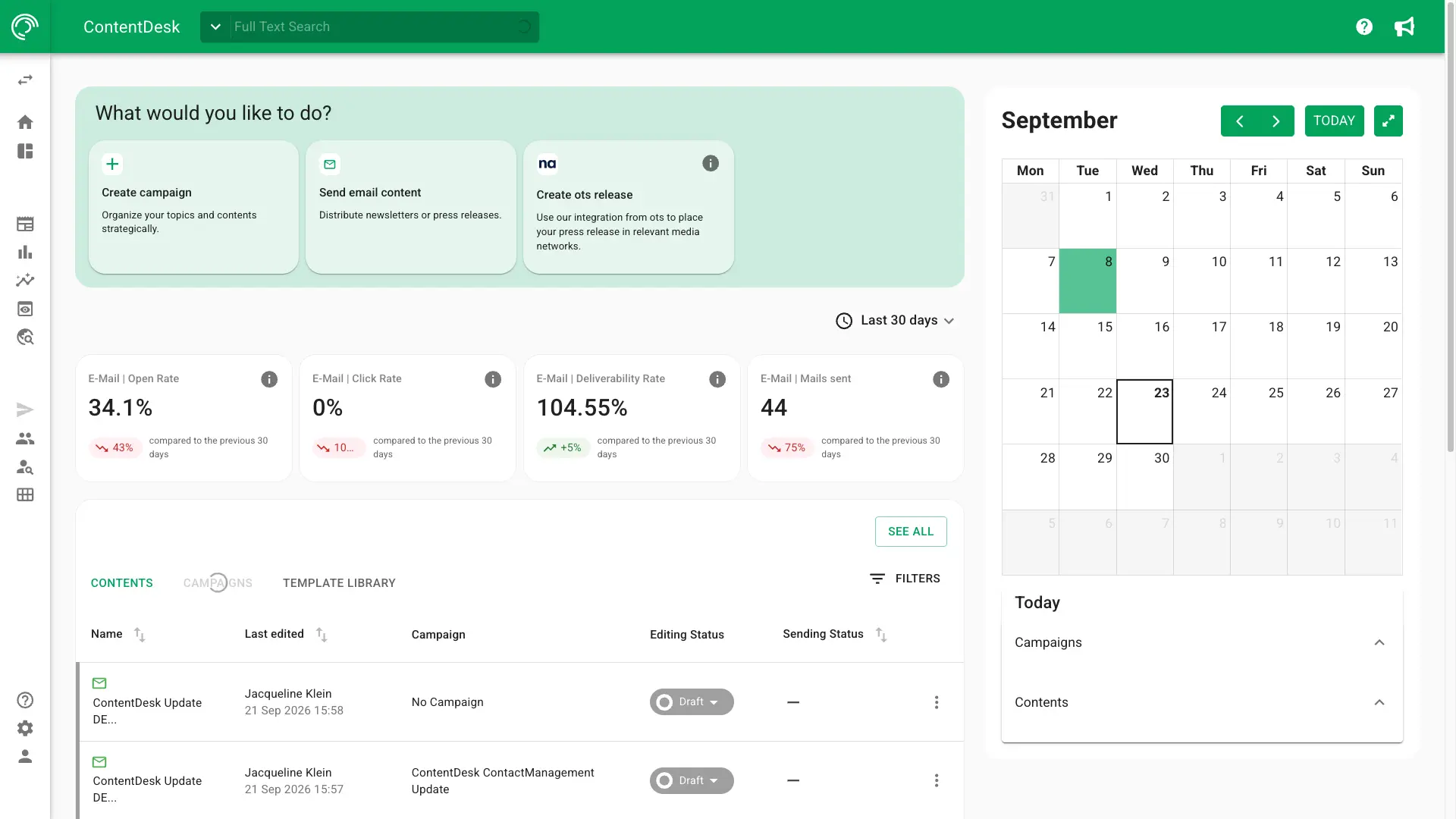The image size is (1456, 819).
Task: Click the help icon in top bar
Action: click(x=1364, y=27)
